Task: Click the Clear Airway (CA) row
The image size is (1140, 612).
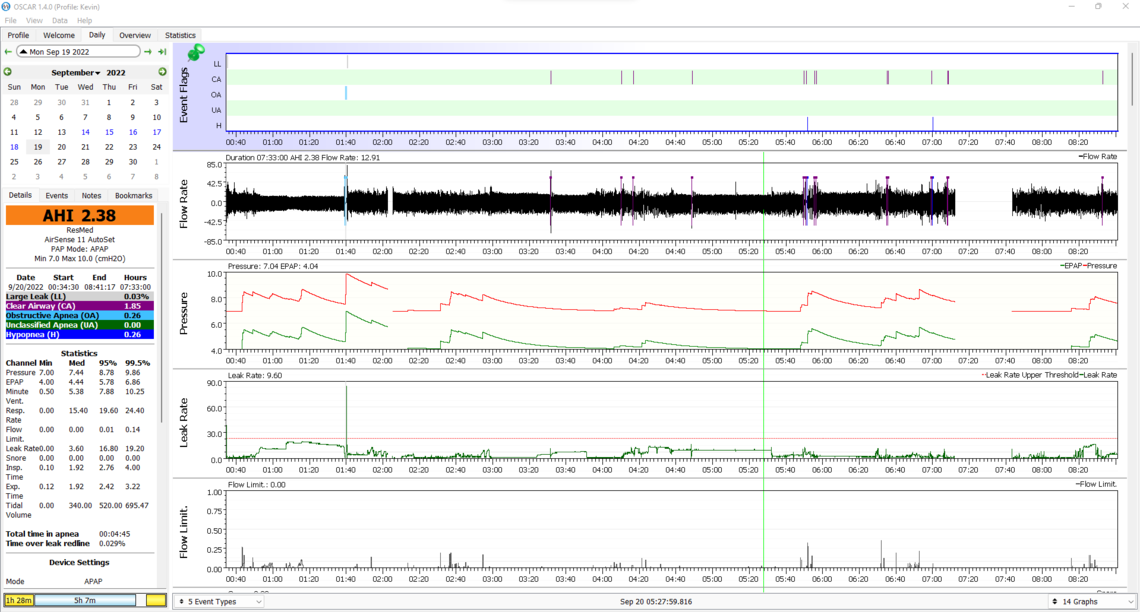Action: pos(79,306)
